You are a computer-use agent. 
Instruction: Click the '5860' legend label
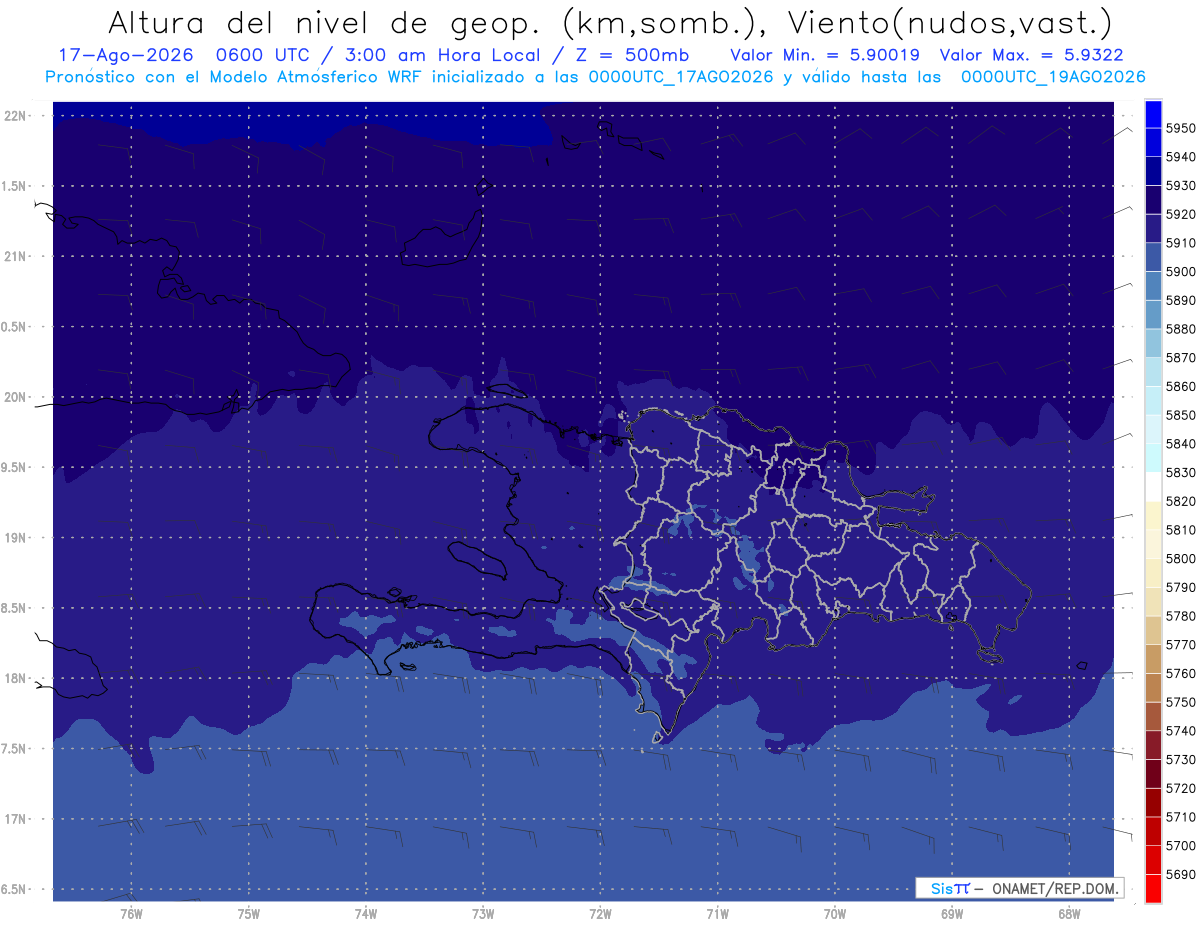click(x=1181, y=386)
